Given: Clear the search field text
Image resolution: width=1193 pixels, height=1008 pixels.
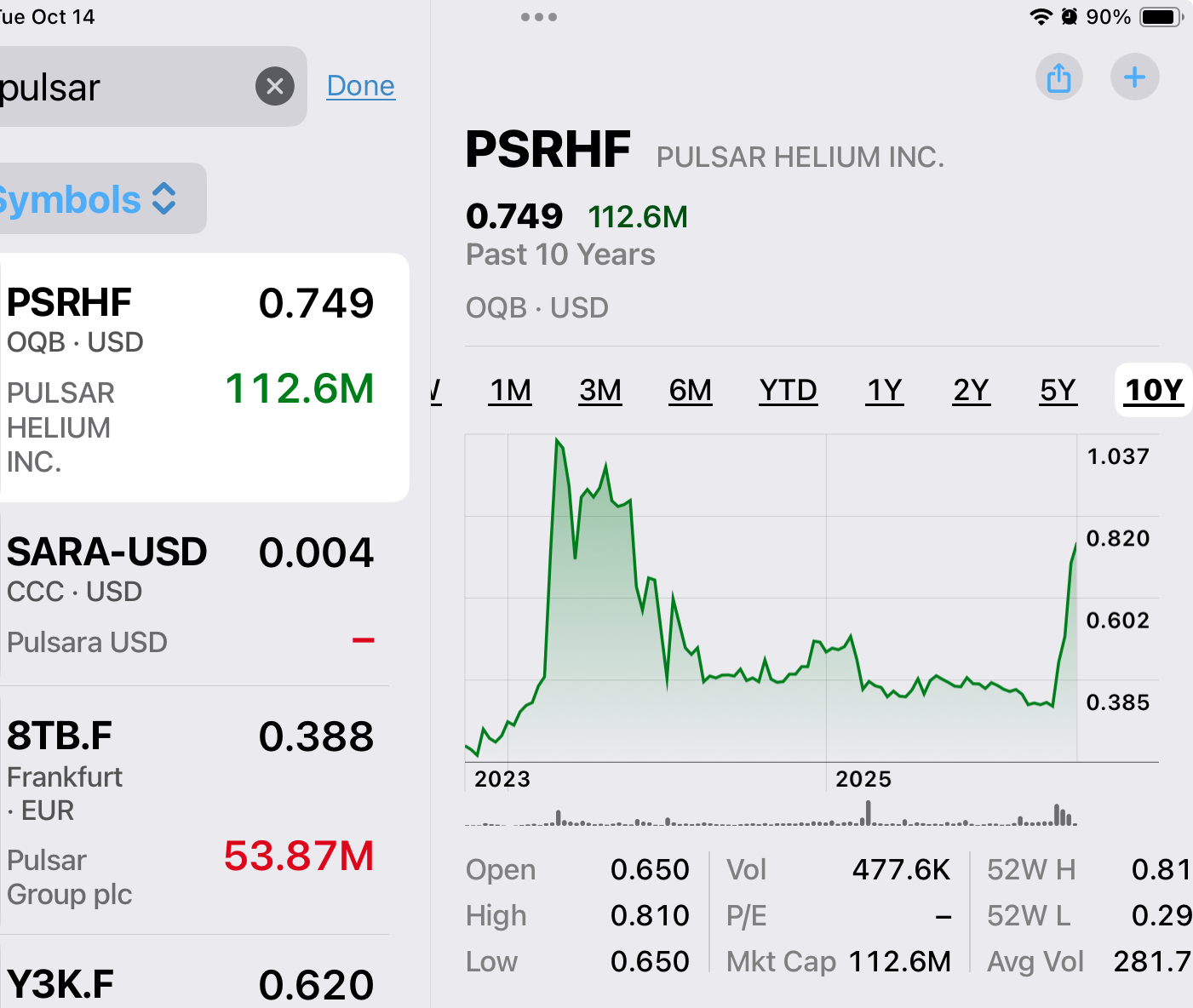Looking at the screenshot, I should tap(275, 86).
